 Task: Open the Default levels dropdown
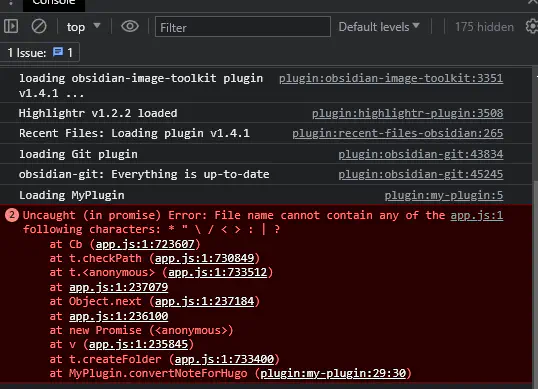tap(379, 27)
